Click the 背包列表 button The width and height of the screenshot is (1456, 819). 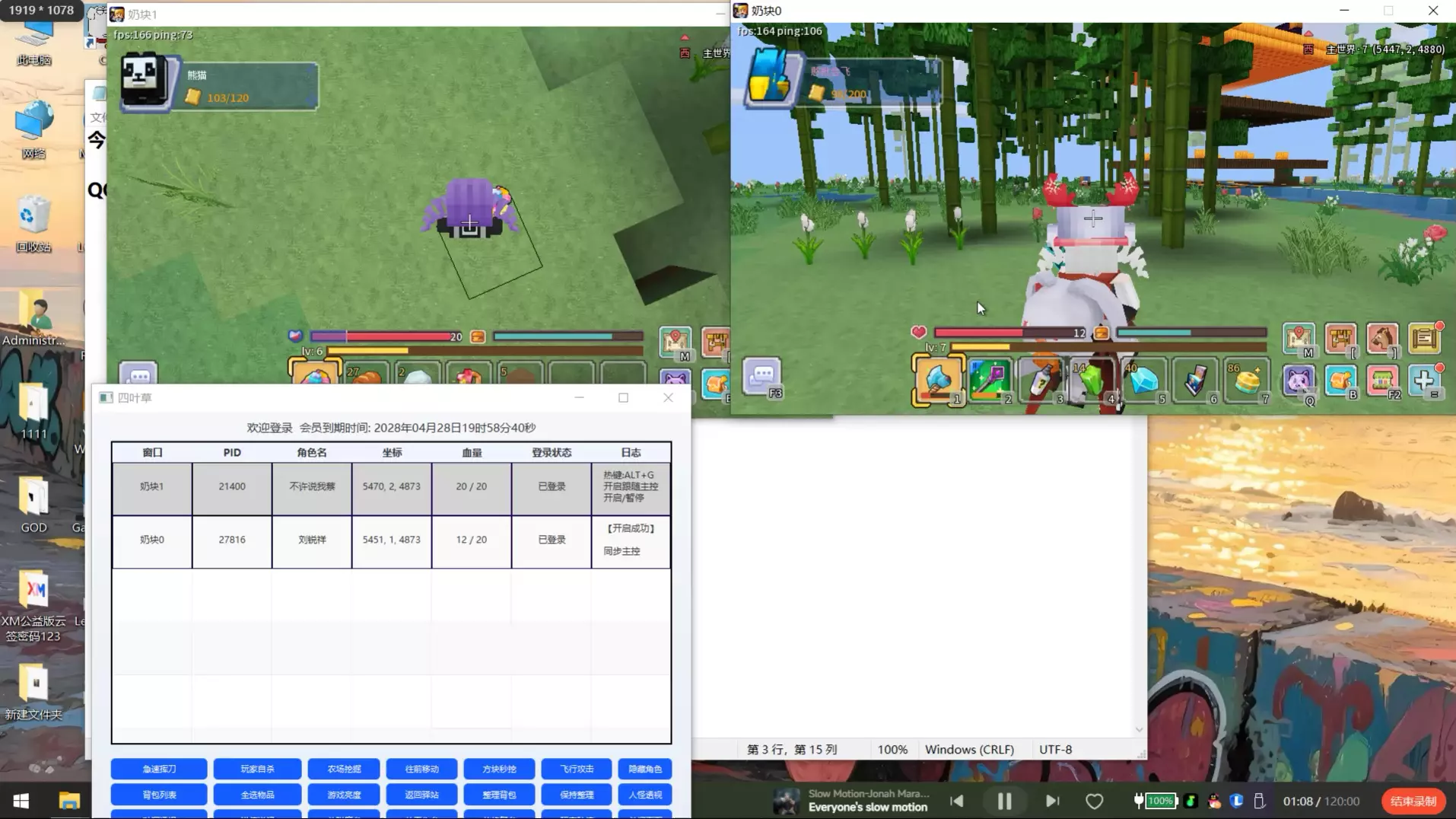tap(159, 795)
